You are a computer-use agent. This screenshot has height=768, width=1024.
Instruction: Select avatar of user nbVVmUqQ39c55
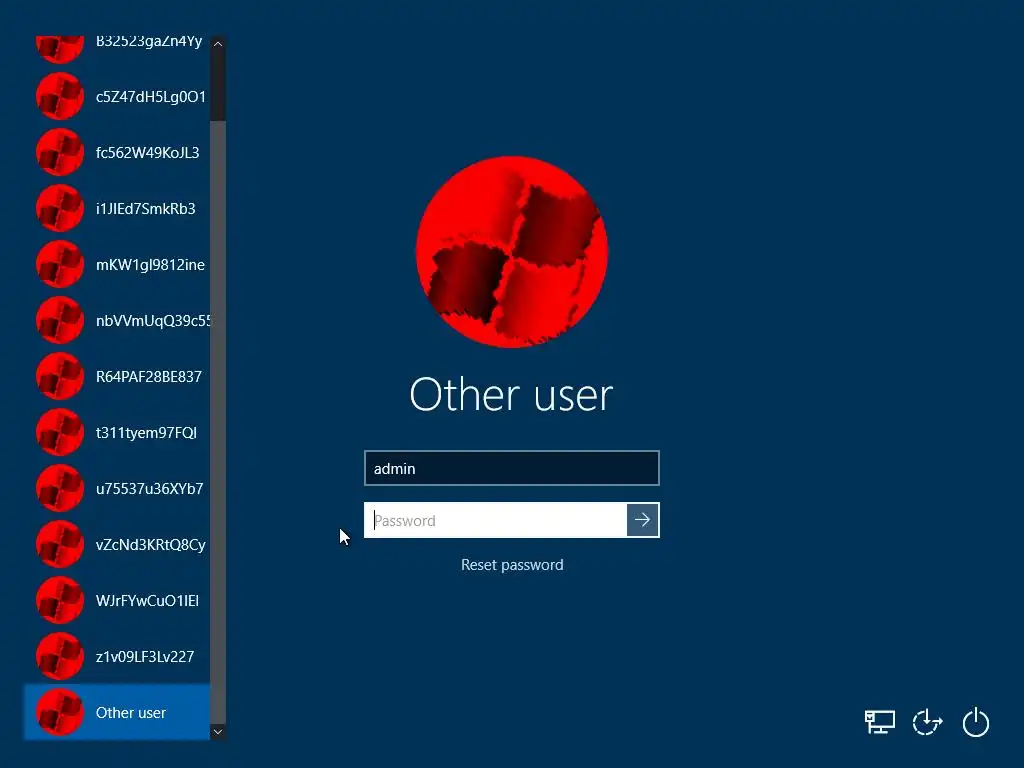click(x=60, y=321)
